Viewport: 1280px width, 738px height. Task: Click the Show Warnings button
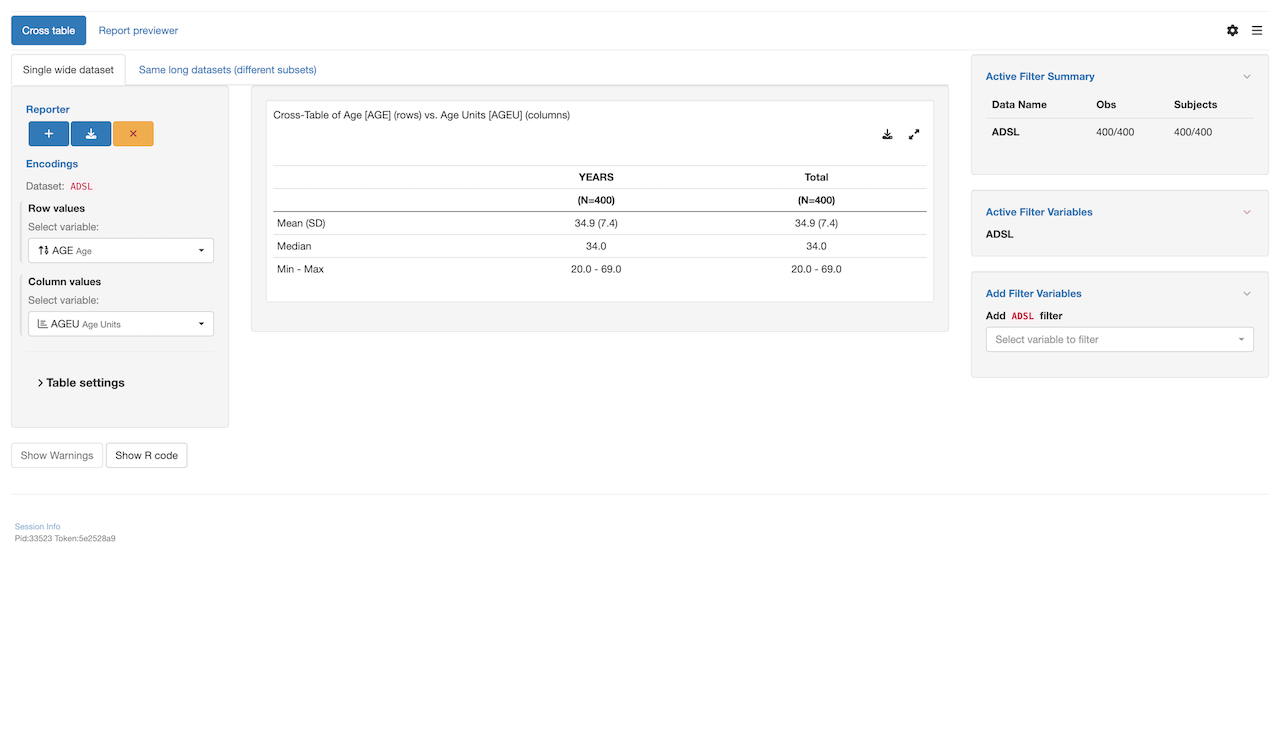57,456
